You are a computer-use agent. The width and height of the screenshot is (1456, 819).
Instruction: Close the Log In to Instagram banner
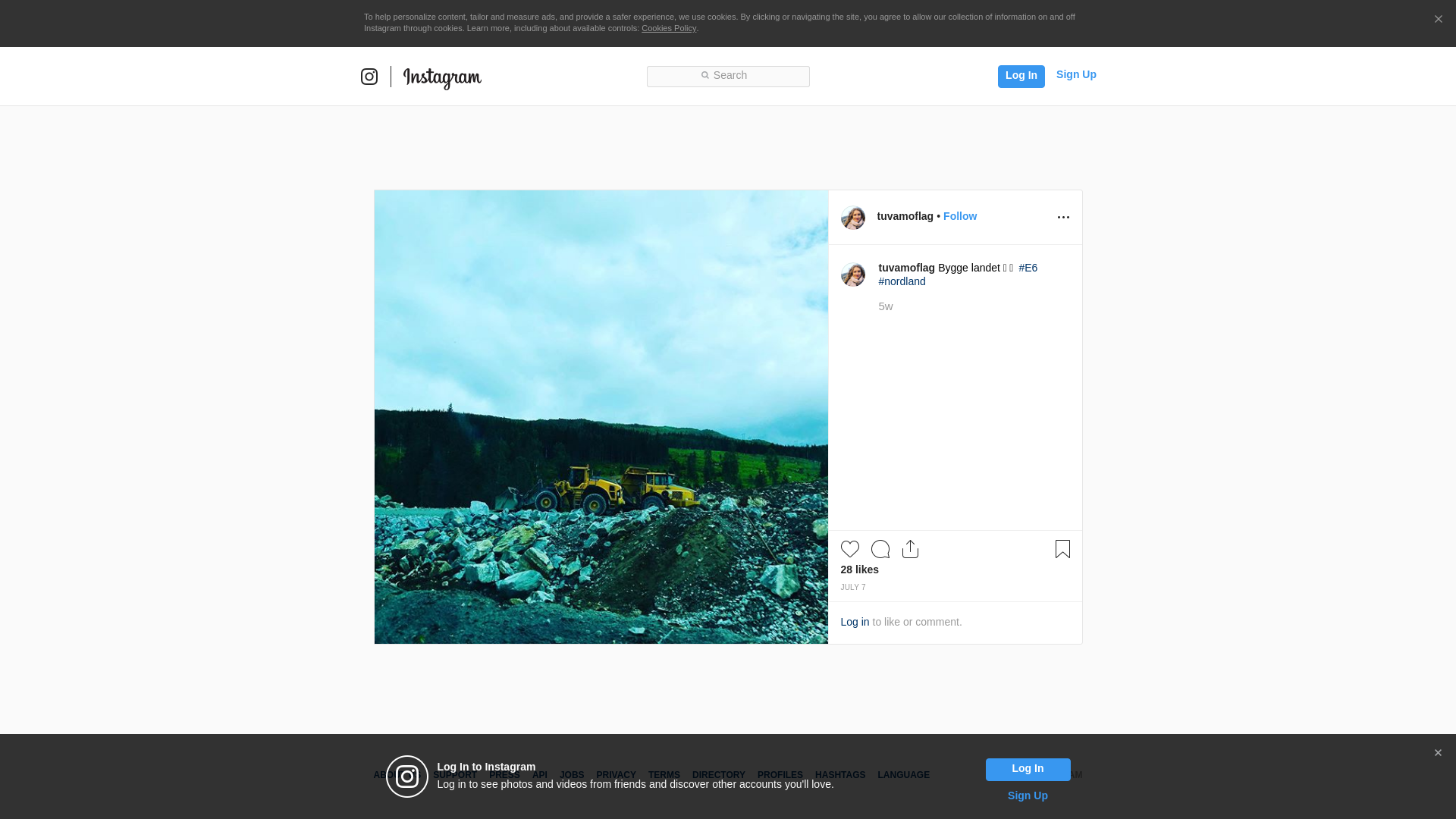coord(1437,753)
